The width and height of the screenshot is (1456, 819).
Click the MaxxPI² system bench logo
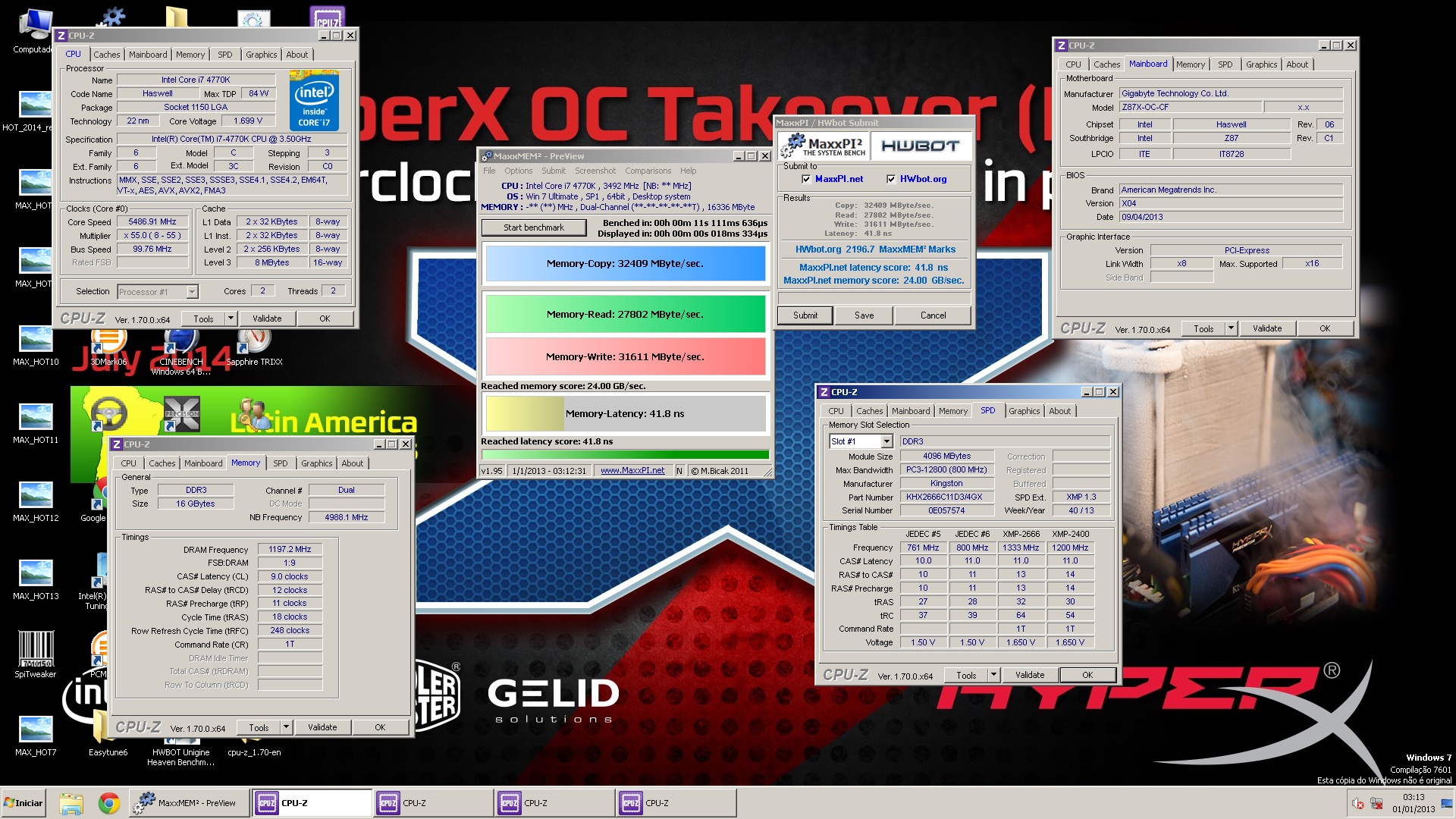click(823, 146)
